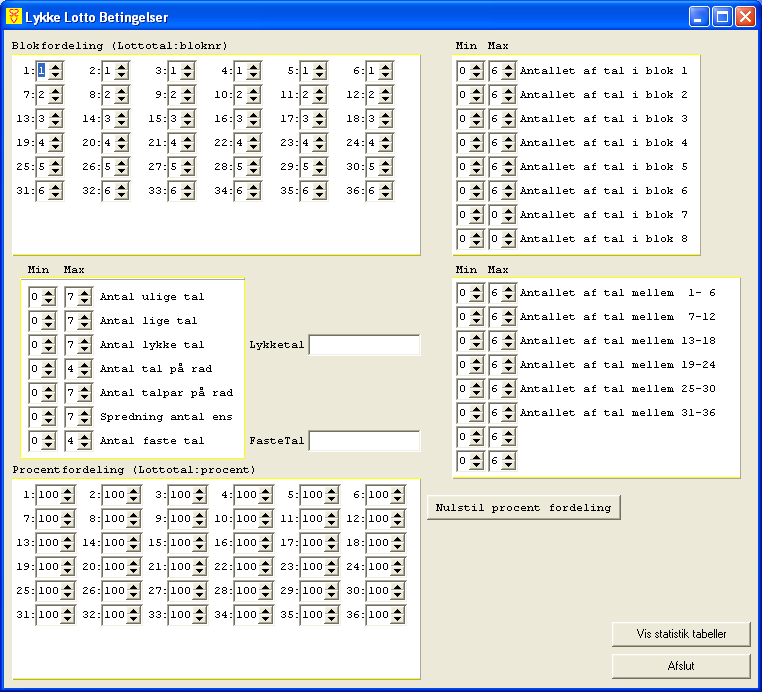Screen dimensions: 762x692
Task: Raise the Max value for Antal ulige tal
Action: point(85,293)
